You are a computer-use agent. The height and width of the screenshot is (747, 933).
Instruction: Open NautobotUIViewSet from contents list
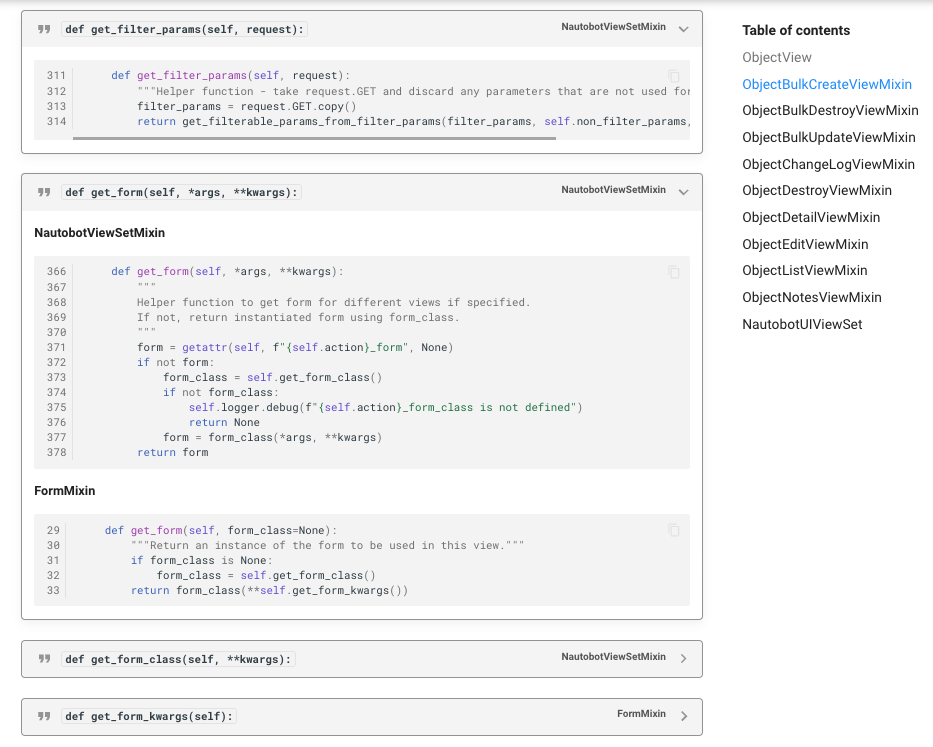pyautogui.click(x=802, y=324)
